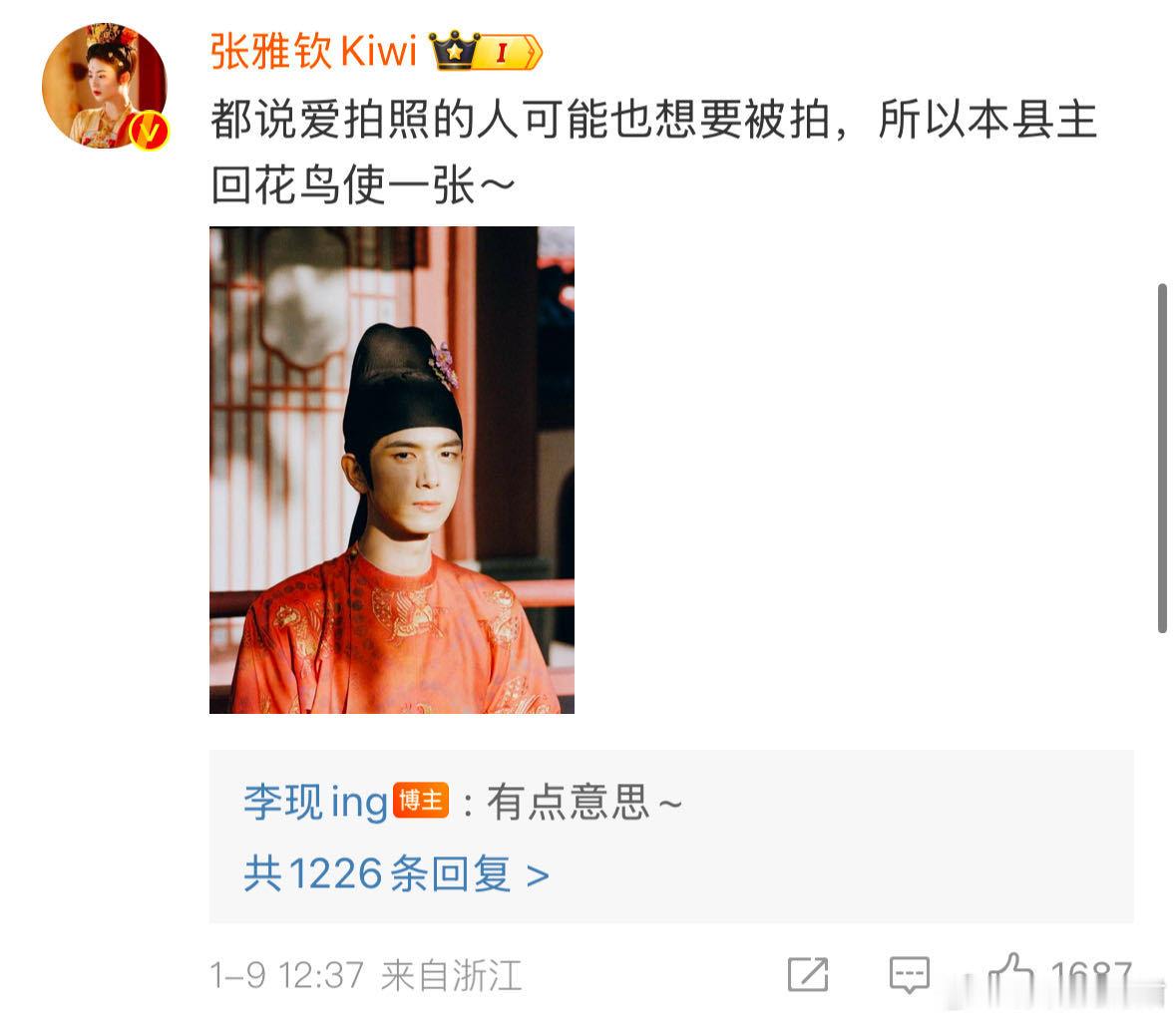View all 共1226条回复 replies
This screenshot has height=1021, width=1176.
(x=377, y=874)
